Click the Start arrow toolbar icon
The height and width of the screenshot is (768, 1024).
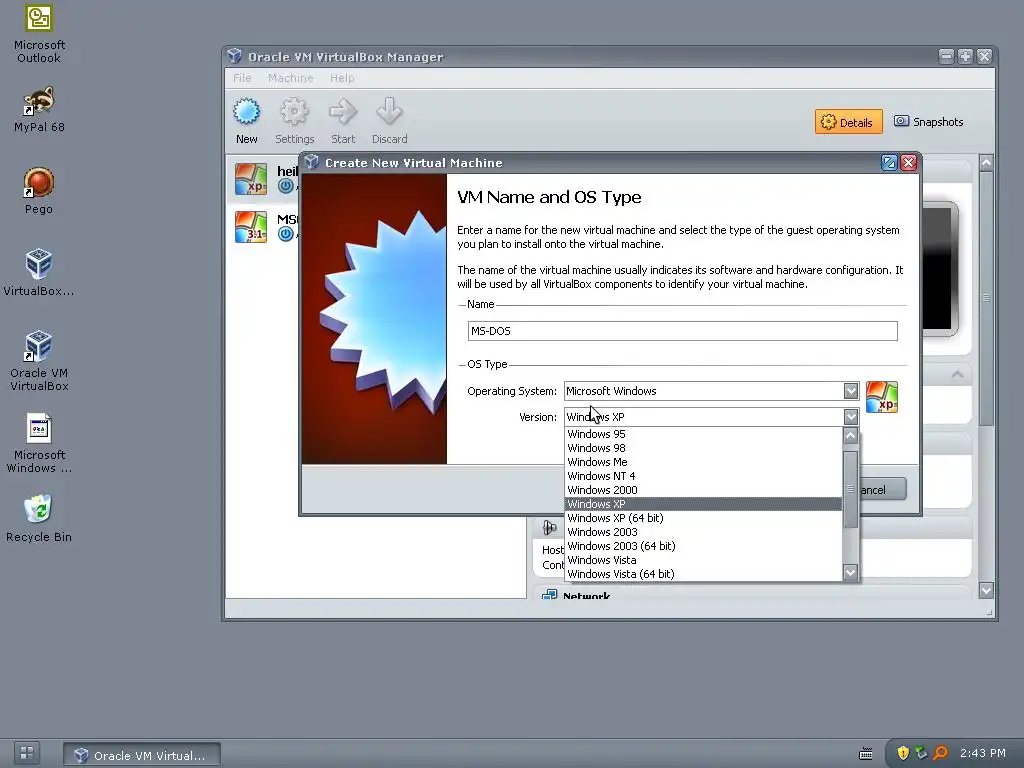tap(343, 121)
